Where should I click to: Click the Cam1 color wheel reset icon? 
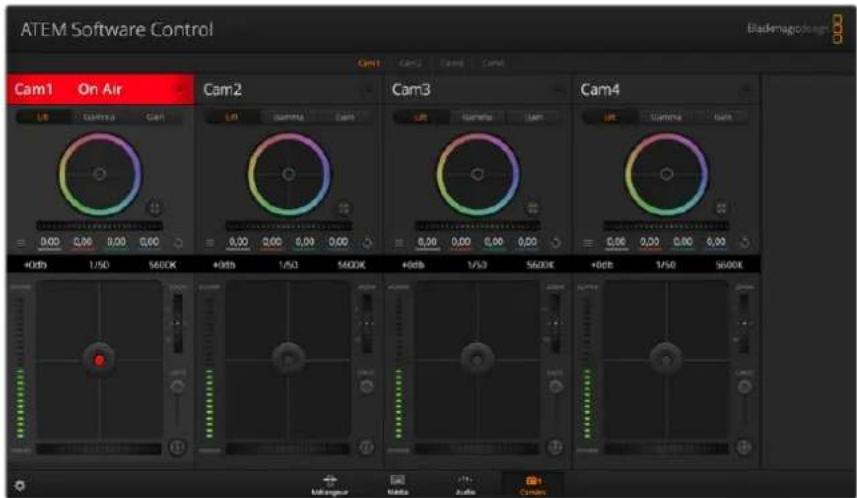tap(155, 208)
